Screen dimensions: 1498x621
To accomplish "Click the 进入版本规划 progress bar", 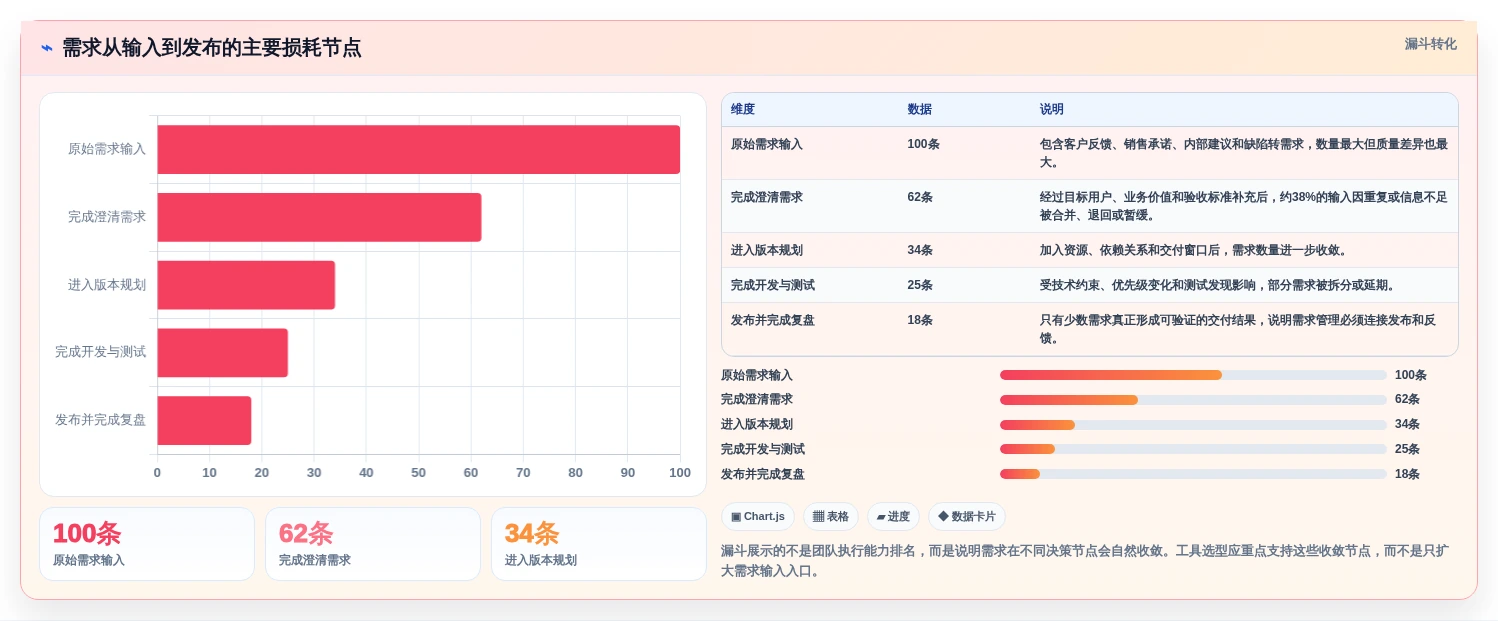I will (x=1193, y=425).
